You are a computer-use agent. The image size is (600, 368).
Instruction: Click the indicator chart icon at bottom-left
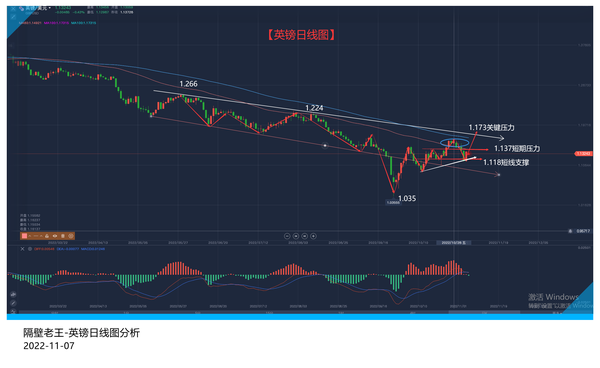pos(13,295)
